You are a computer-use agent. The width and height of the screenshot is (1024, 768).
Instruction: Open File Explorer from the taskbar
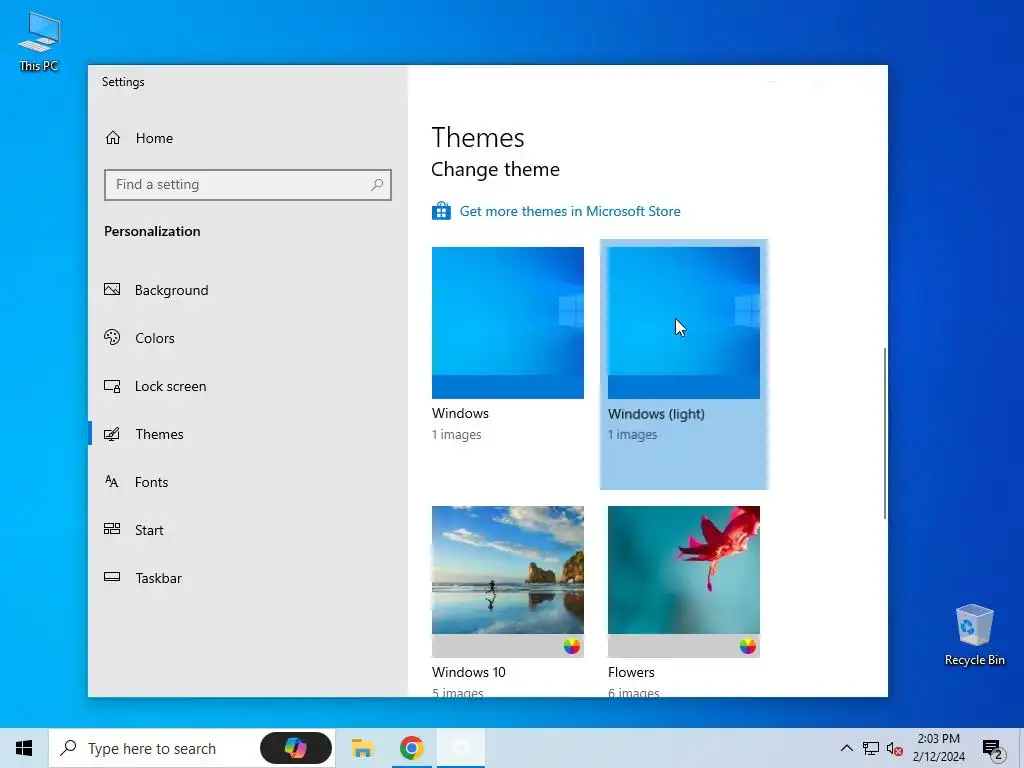pyautogui.click(x=362, y=748)
